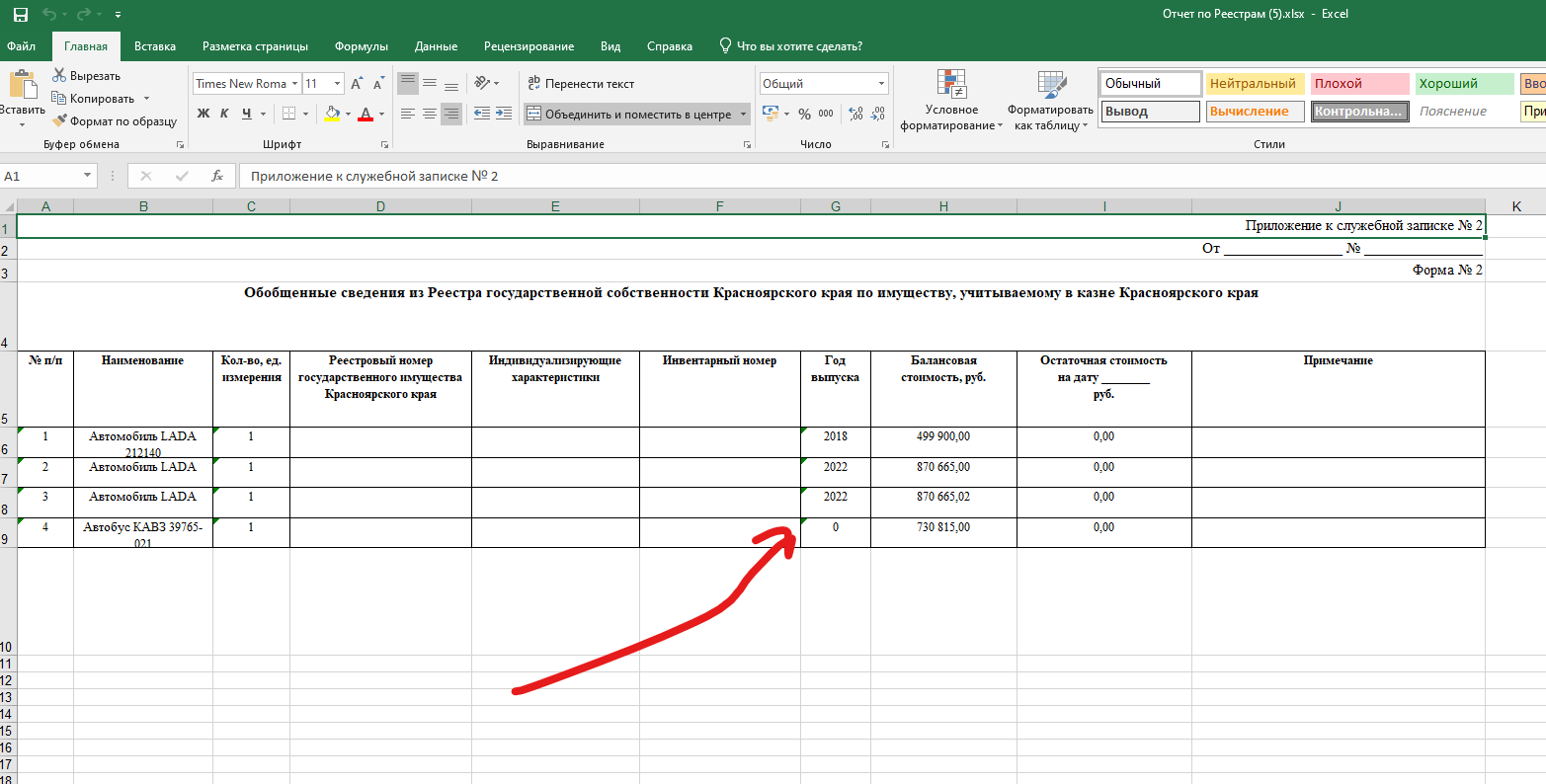The image size is (1546, 784).
Task: Apply the Нейтральный cell style
Action: coord(1256,84)
